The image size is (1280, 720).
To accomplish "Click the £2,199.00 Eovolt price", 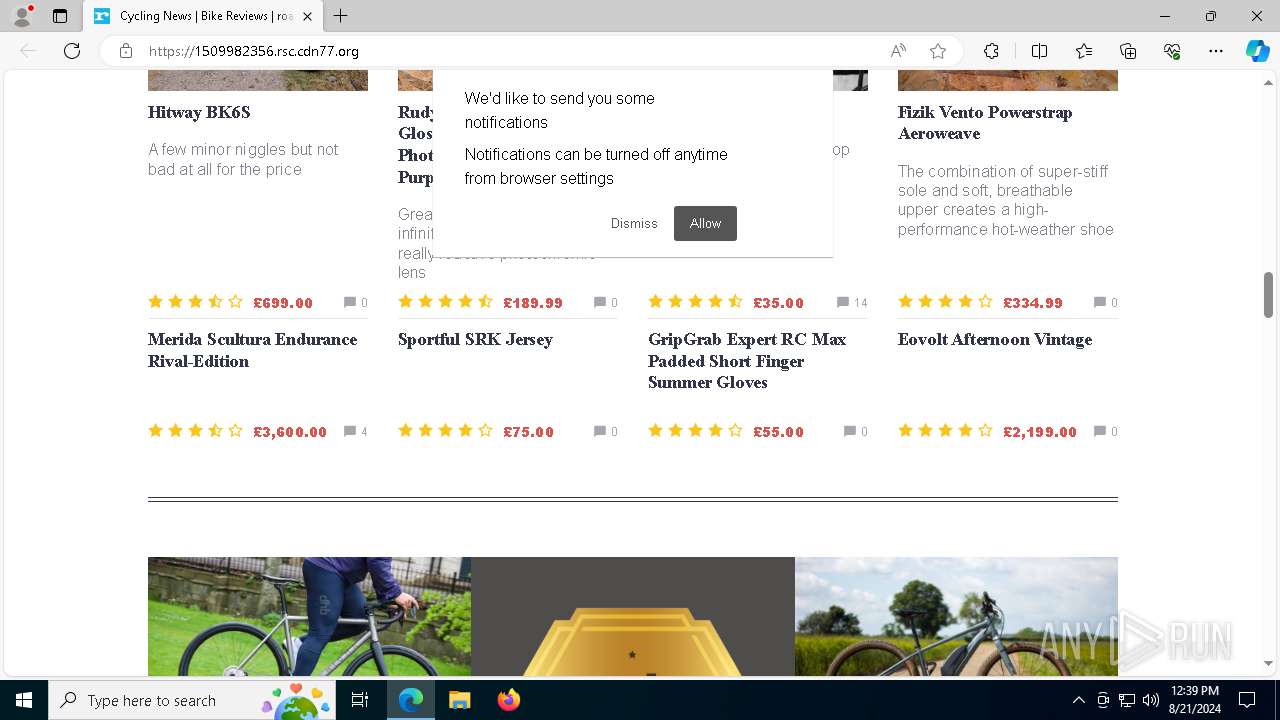I will tap(1040, 432).
